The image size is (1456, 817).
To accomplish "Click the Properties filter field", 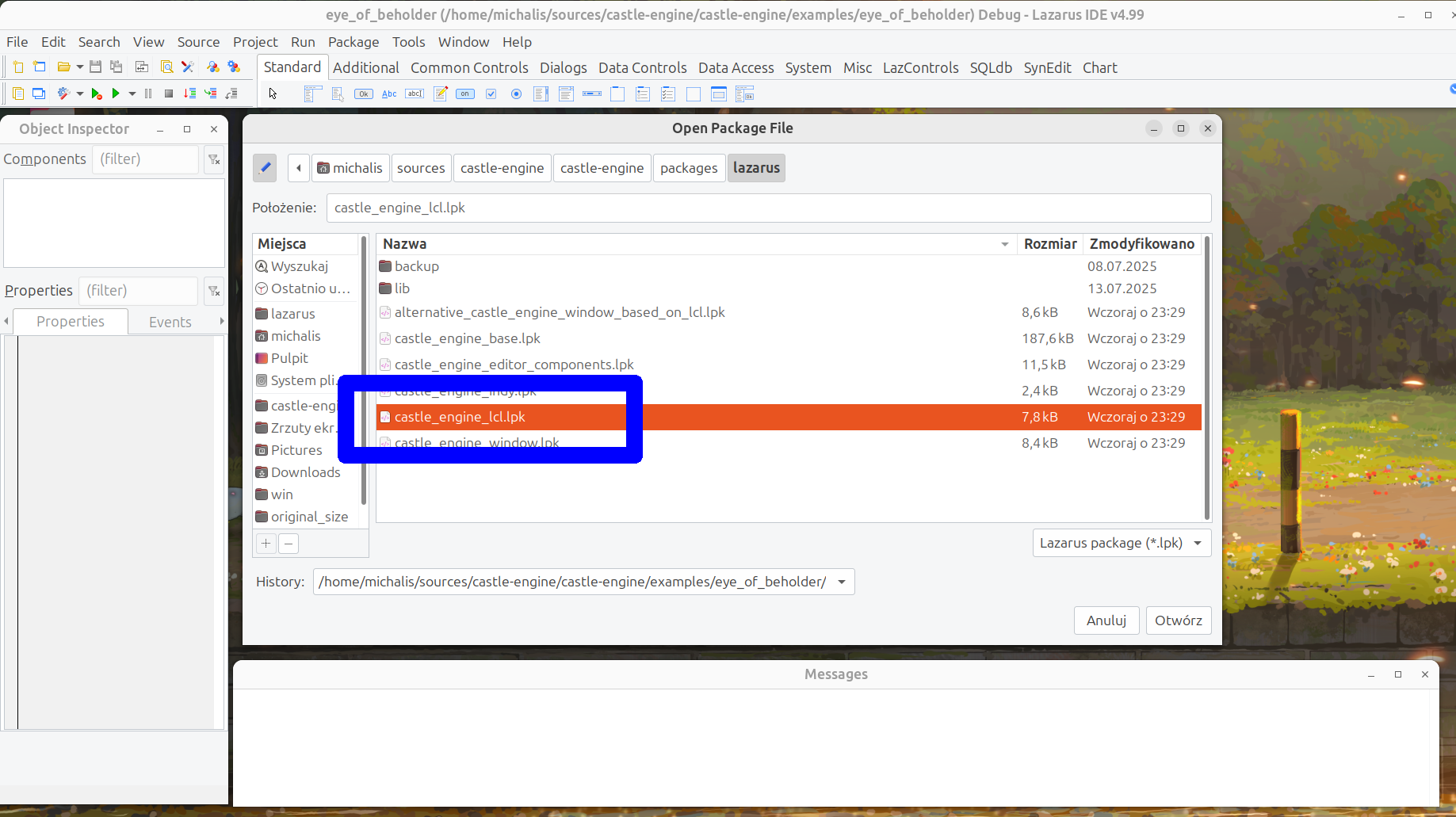I will 139,291.
